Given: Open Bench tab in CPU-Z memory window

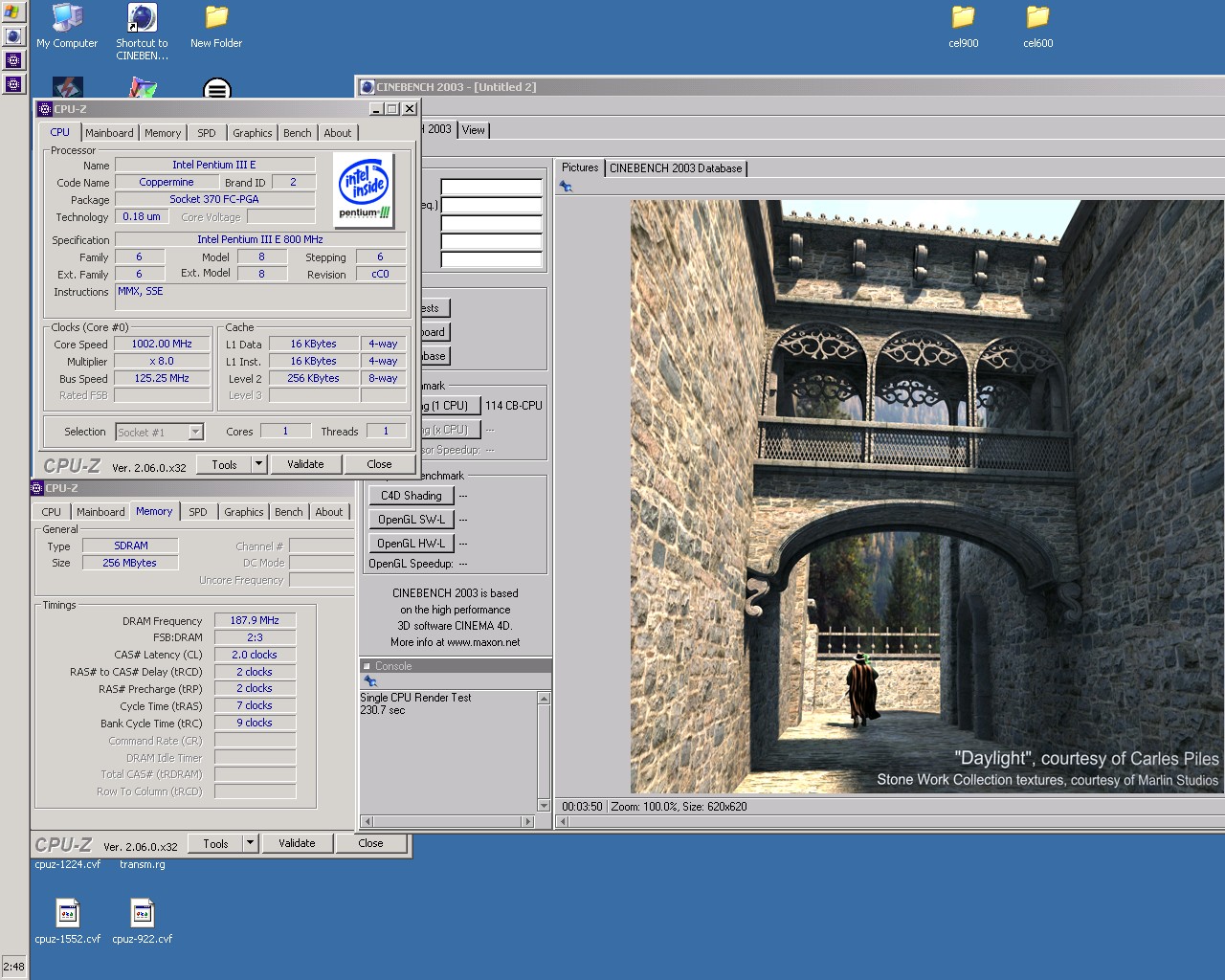Looking at the screenshot, I should click(x=289, y=512).
